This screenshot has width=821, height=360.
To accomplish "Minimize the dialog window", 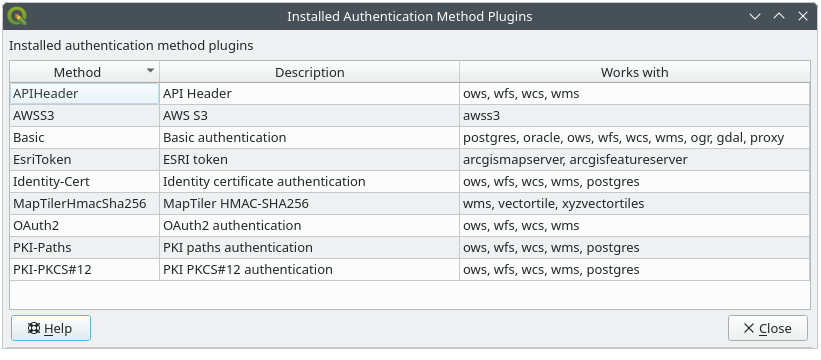I will (755, 16).
